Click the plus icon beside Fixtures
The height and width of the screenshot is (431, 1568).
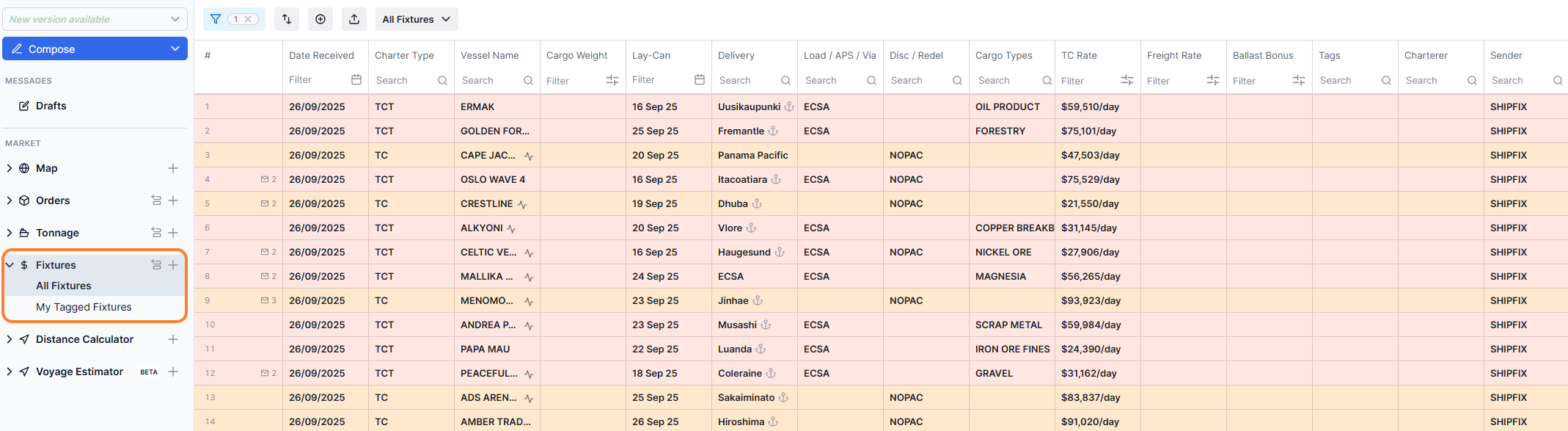(x=173, y=265)
